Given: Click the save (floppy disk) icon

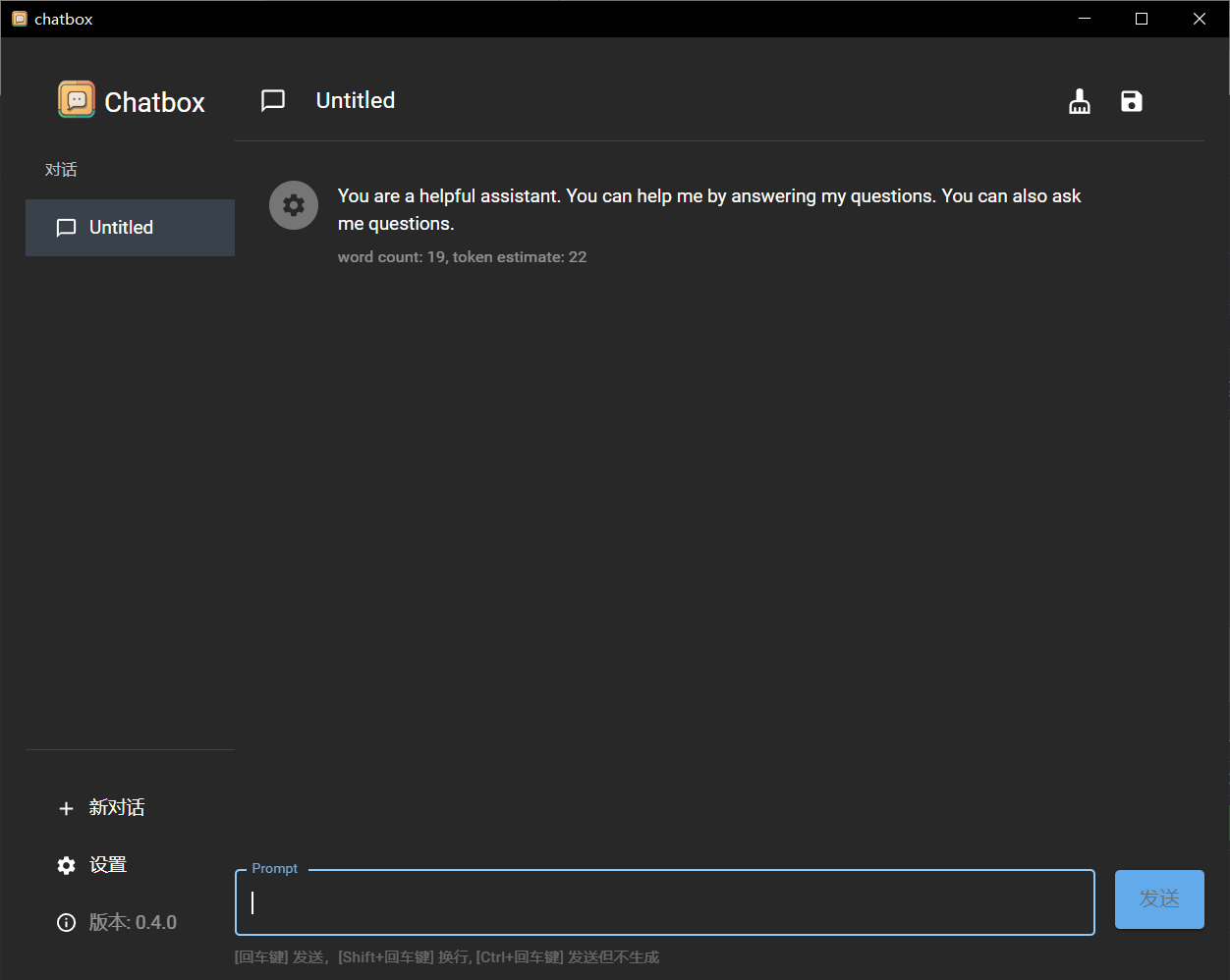Looking at the screenshot, I should pyautogui.click(x=1132, y=101).
